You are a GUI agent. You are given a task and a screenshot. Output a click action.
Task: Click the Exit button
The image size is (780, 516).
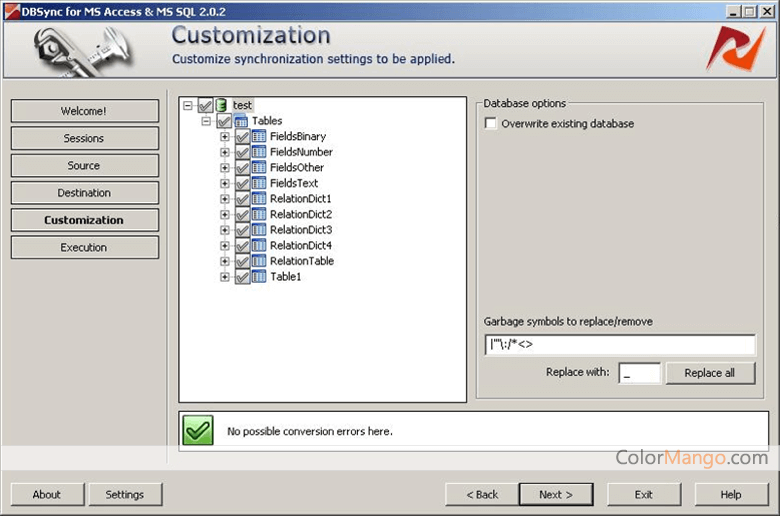coord(644,495)
